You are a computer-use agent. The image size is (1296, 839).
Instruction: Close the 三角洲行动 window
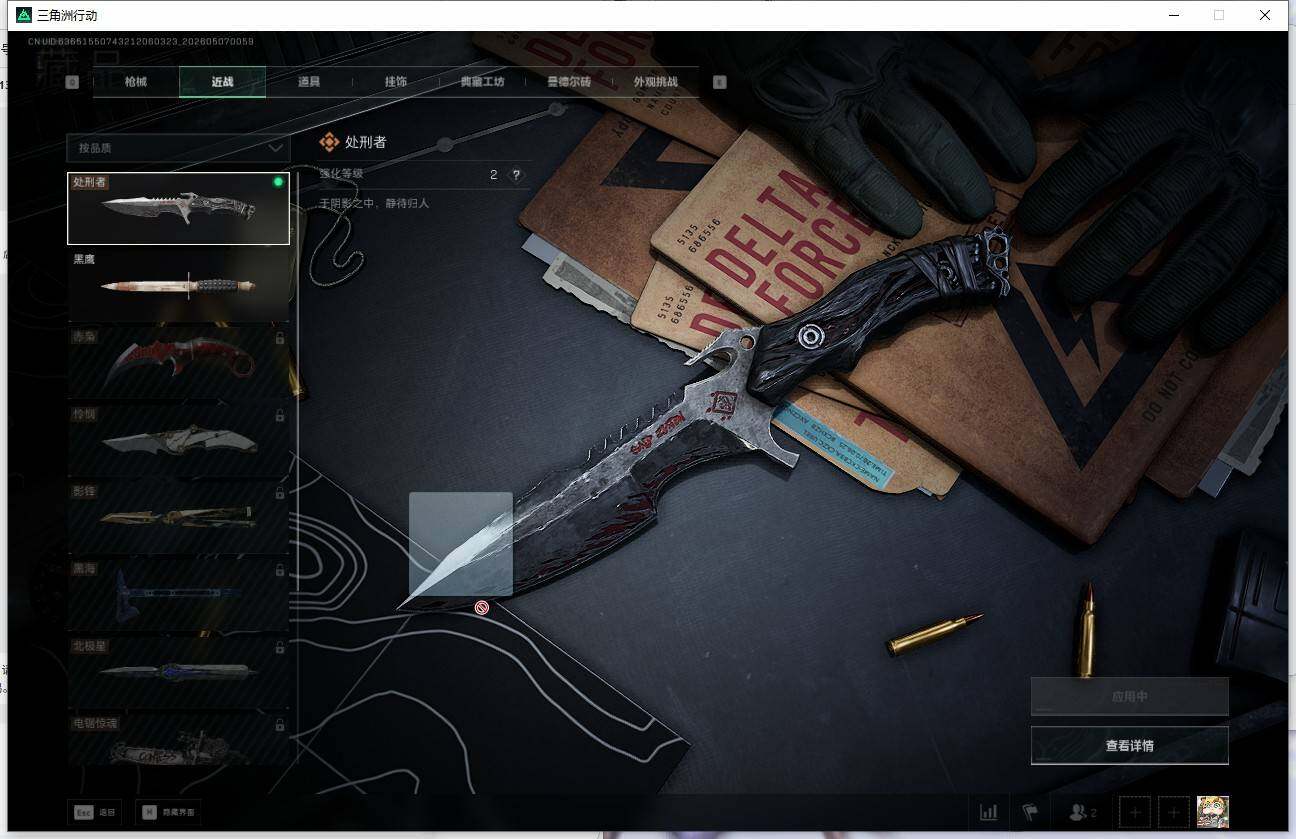[x=1265, y=15]
